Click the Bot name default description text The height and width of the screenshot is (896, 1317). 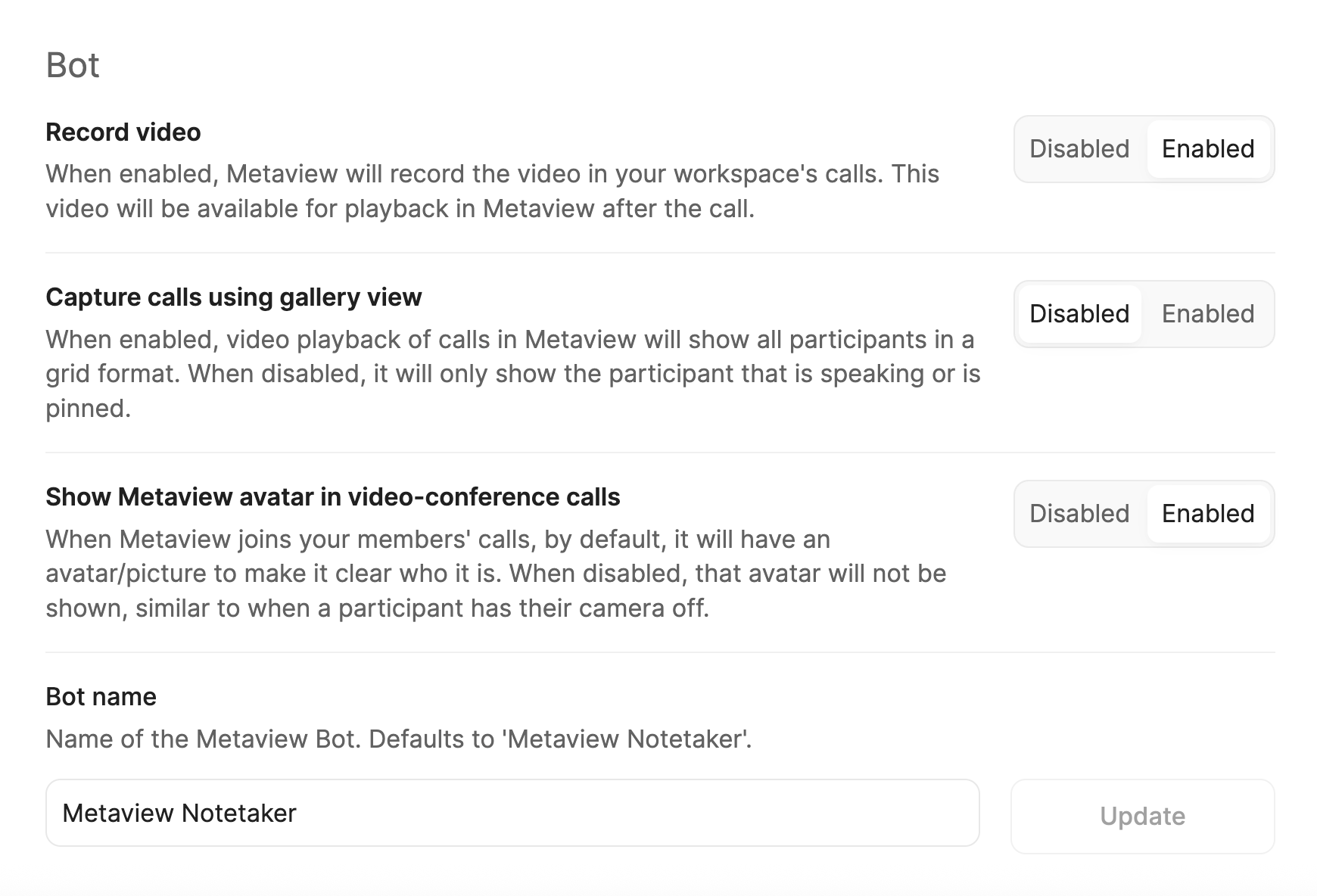[x=399, y=739]
